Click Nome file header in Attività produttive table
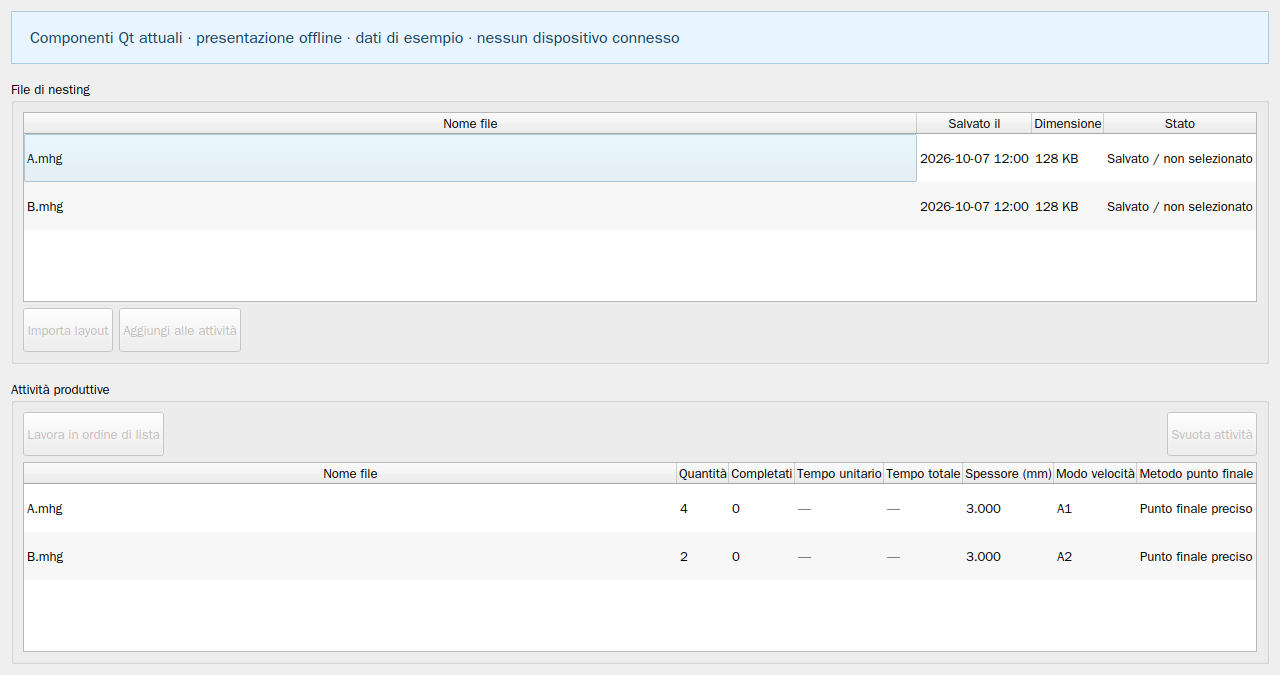The image size is (1280, 675). (350, 474)
